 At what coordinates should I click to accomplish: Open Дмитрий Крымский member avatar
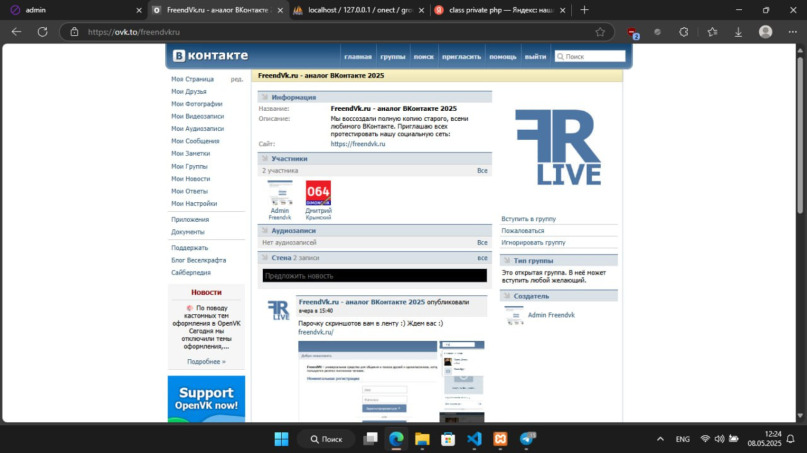(x=318, y=193)
